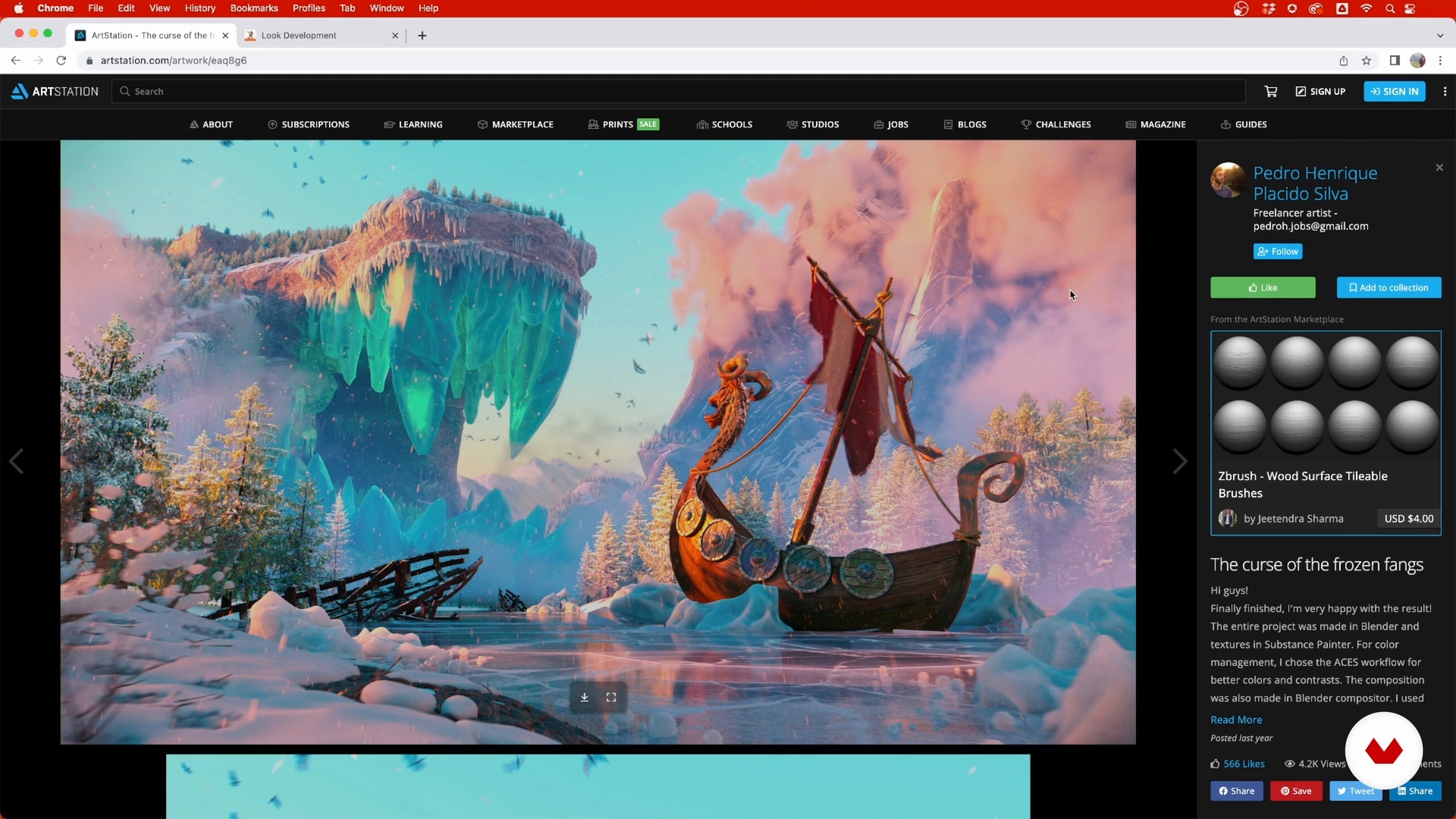Expand Chrome tab search chevron
The image size is (1456, 819).
click(x=1440, y=36)
